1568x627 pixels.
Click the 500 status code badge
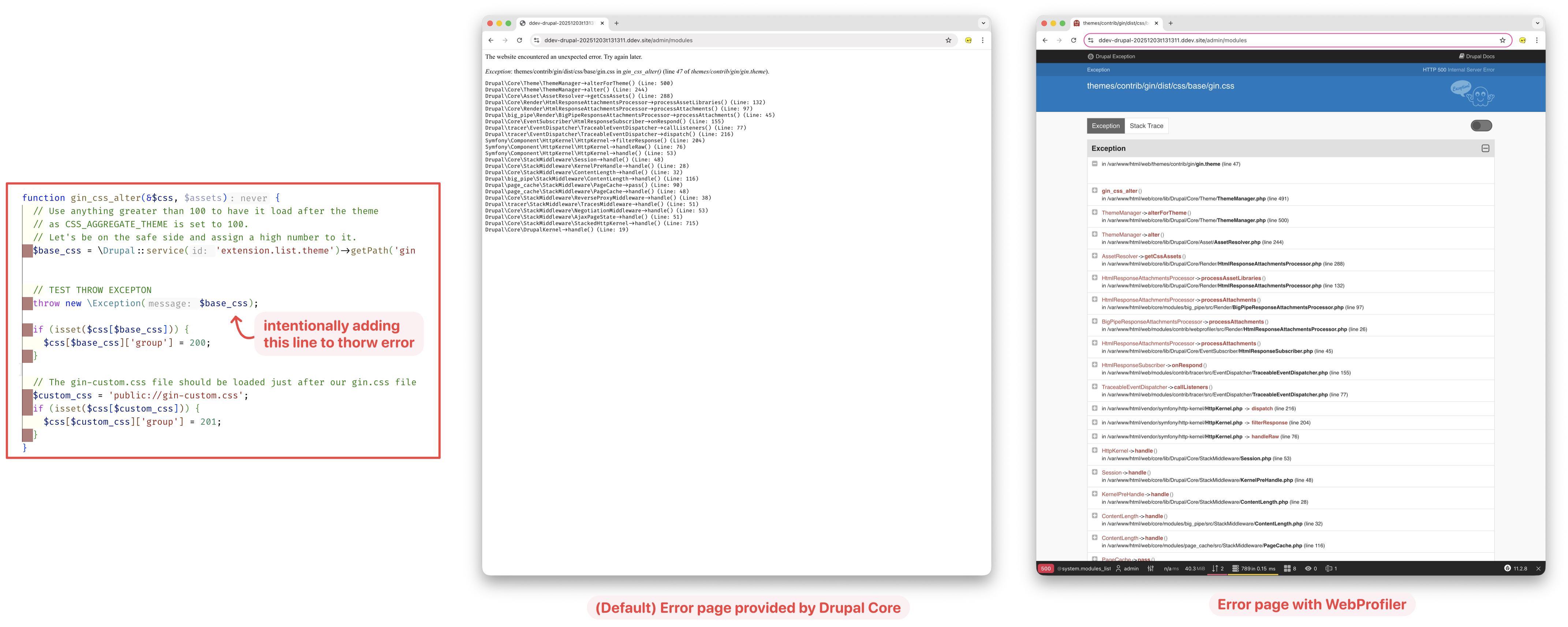pyautogui.click(x=1046, y=568)
